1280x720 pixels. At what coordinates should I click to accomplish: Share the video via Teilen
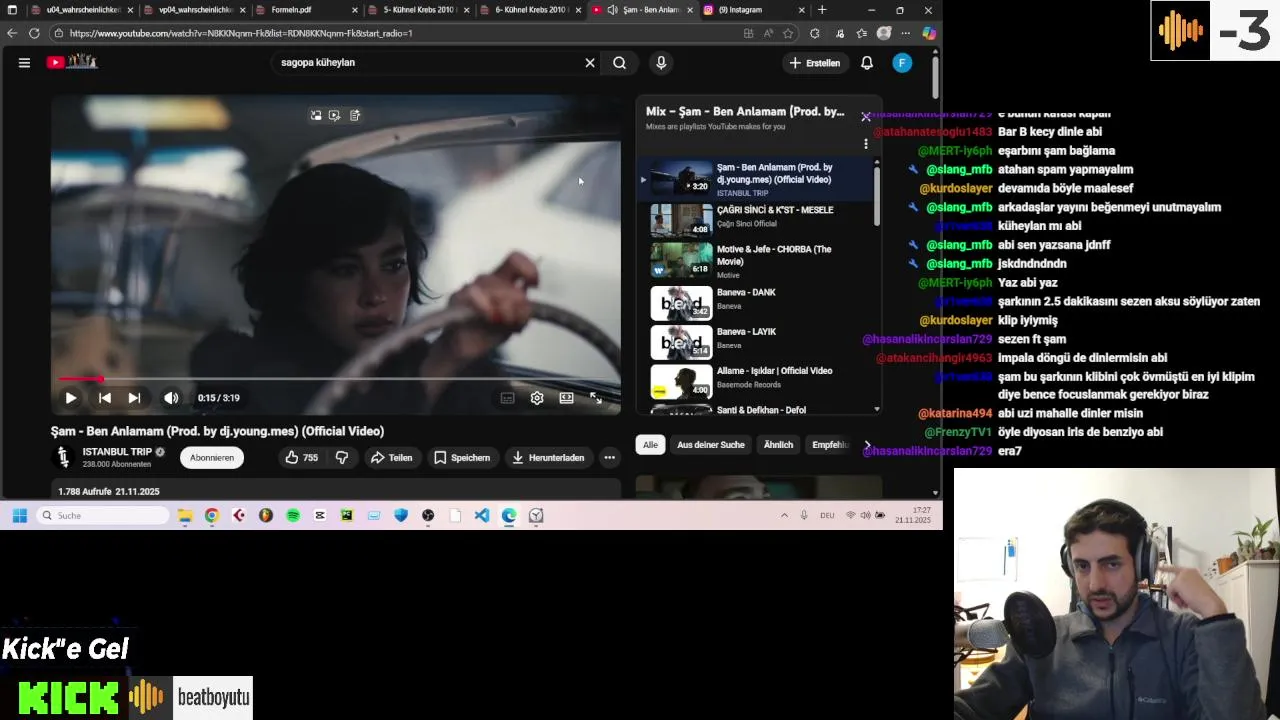pyautogui.click(x=391, y=458)
